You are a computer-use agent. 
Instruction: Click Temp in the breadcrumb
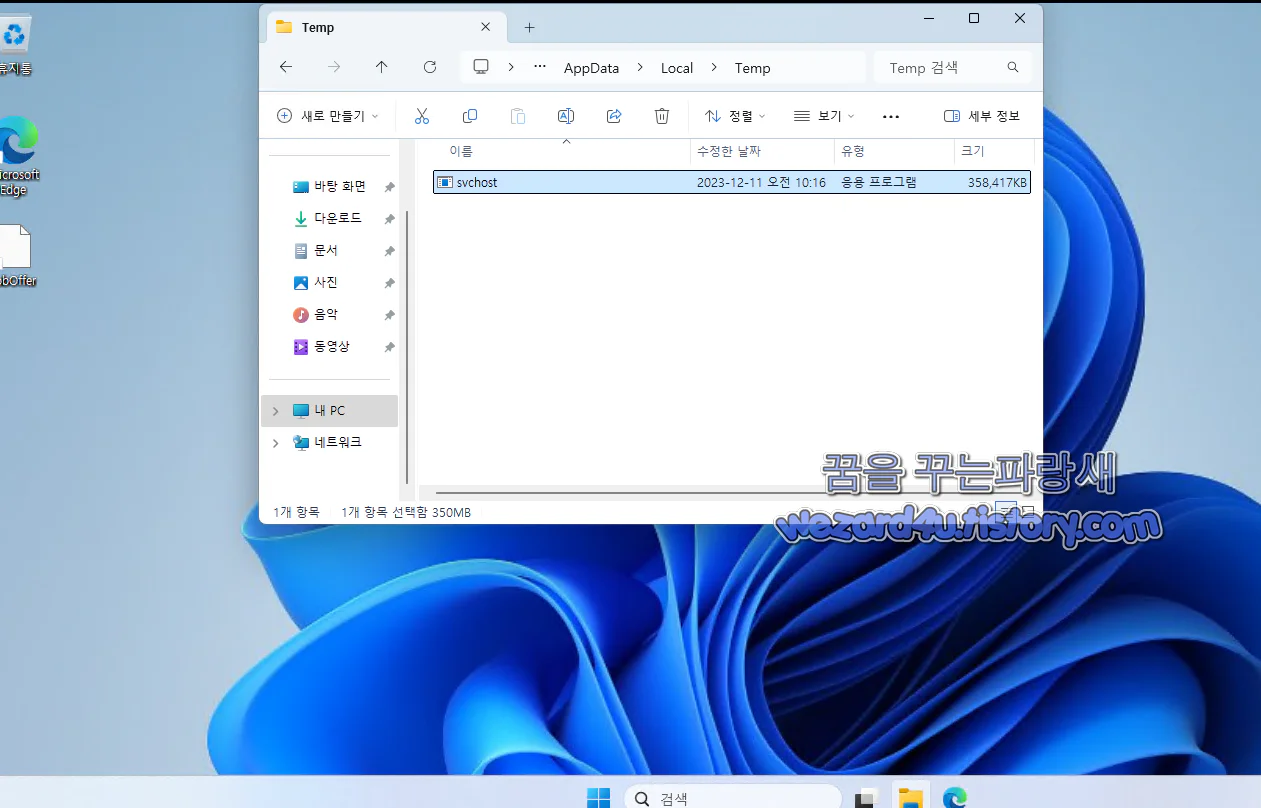tap(752, 68)
